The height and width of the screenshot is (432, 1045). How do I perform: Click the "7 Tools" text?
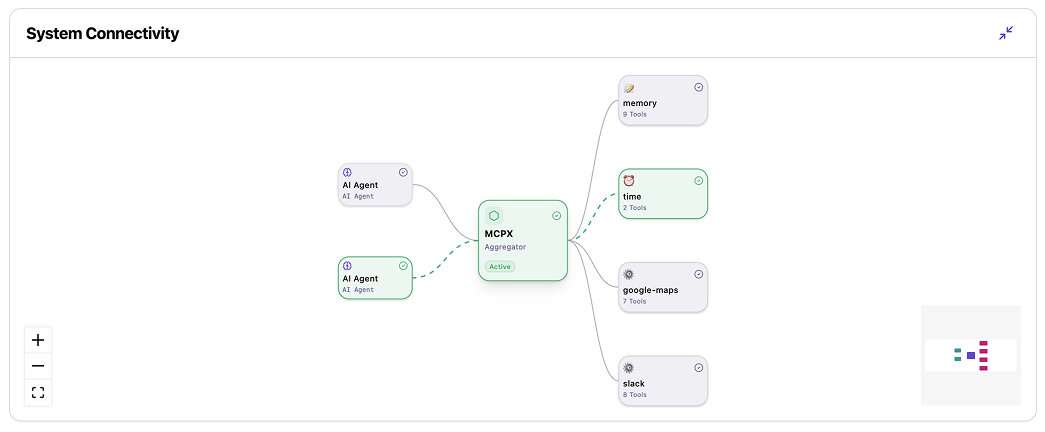(634, 301)
